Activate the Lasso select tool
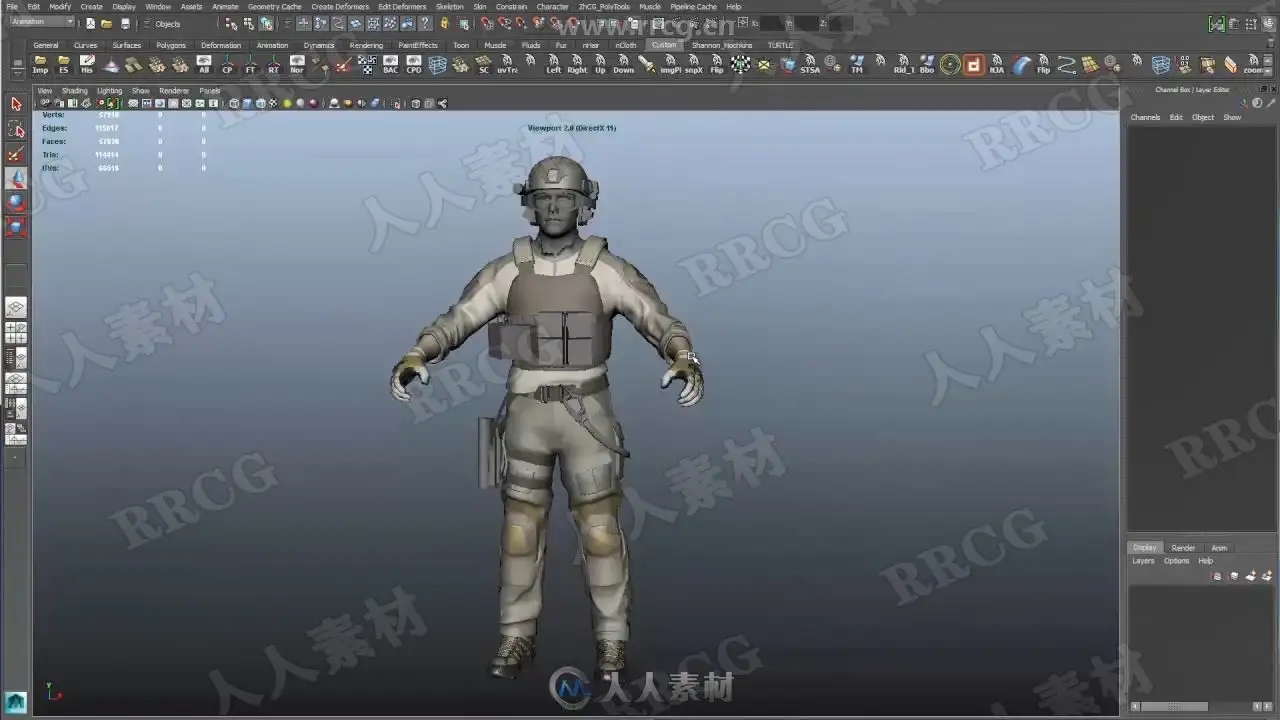Viewport: 1280px width, 720px height. pyautogui.click(x=16, y=129)
